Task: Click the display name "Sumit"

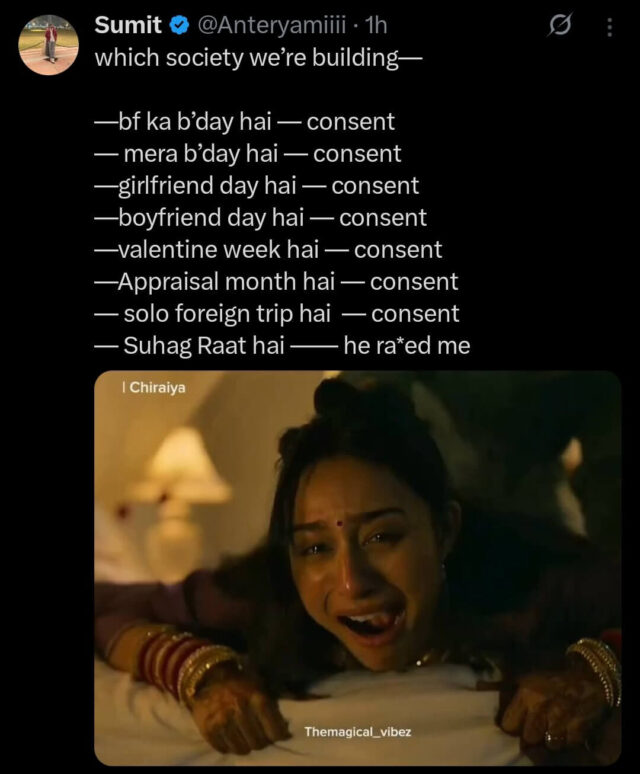Action: tap(128, 25)
